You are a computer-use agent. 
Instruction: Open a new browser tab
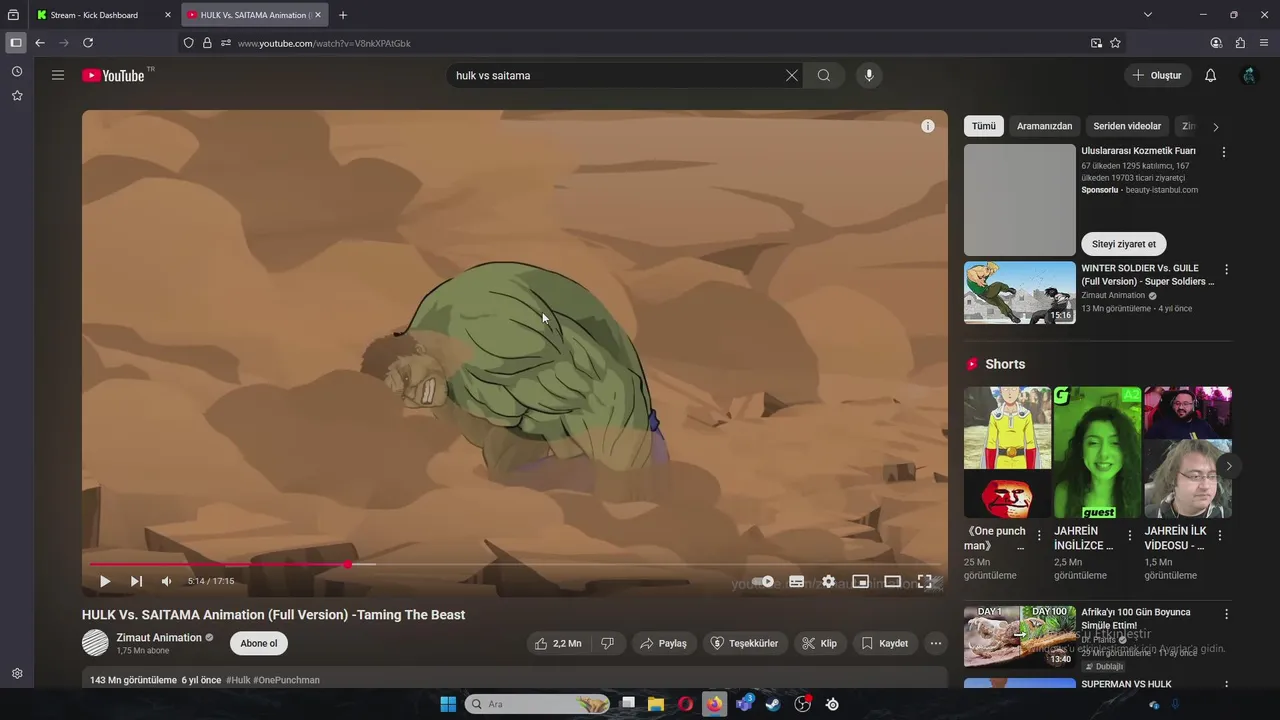pyautogui.click(x=343, y=15)
